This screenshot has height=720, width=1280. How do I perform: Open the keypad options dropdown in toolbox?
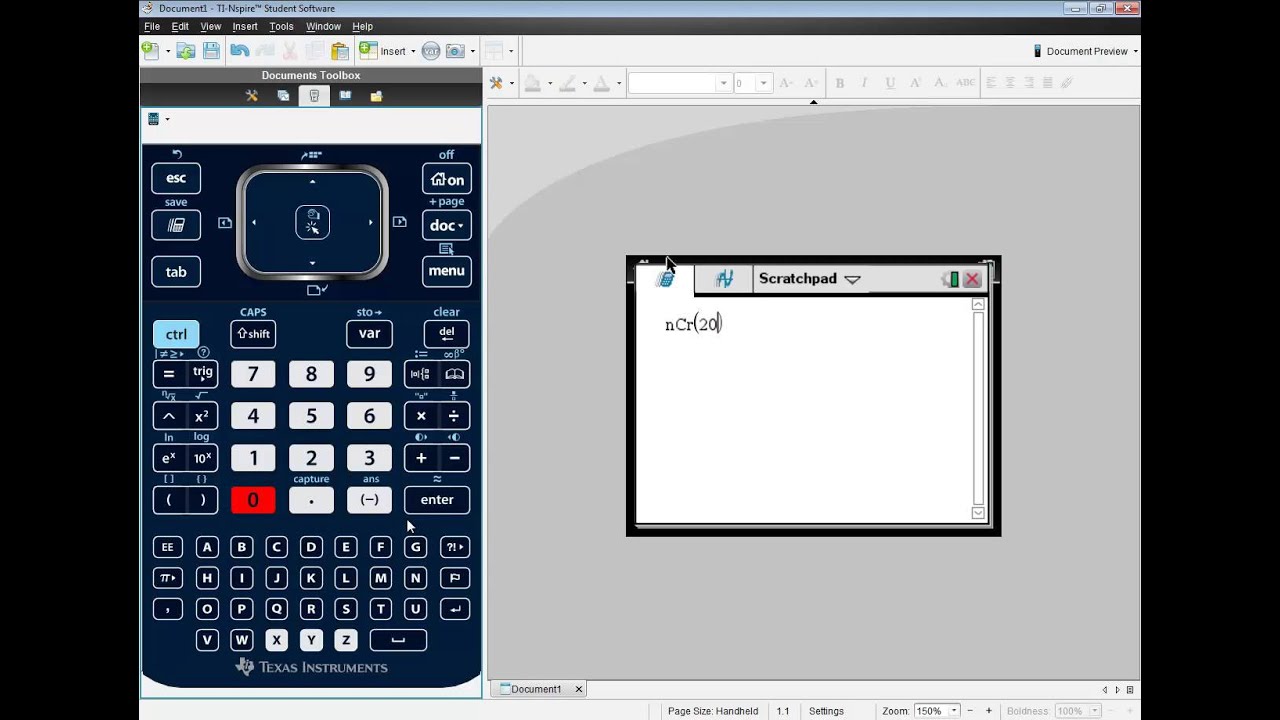point(166,119)
